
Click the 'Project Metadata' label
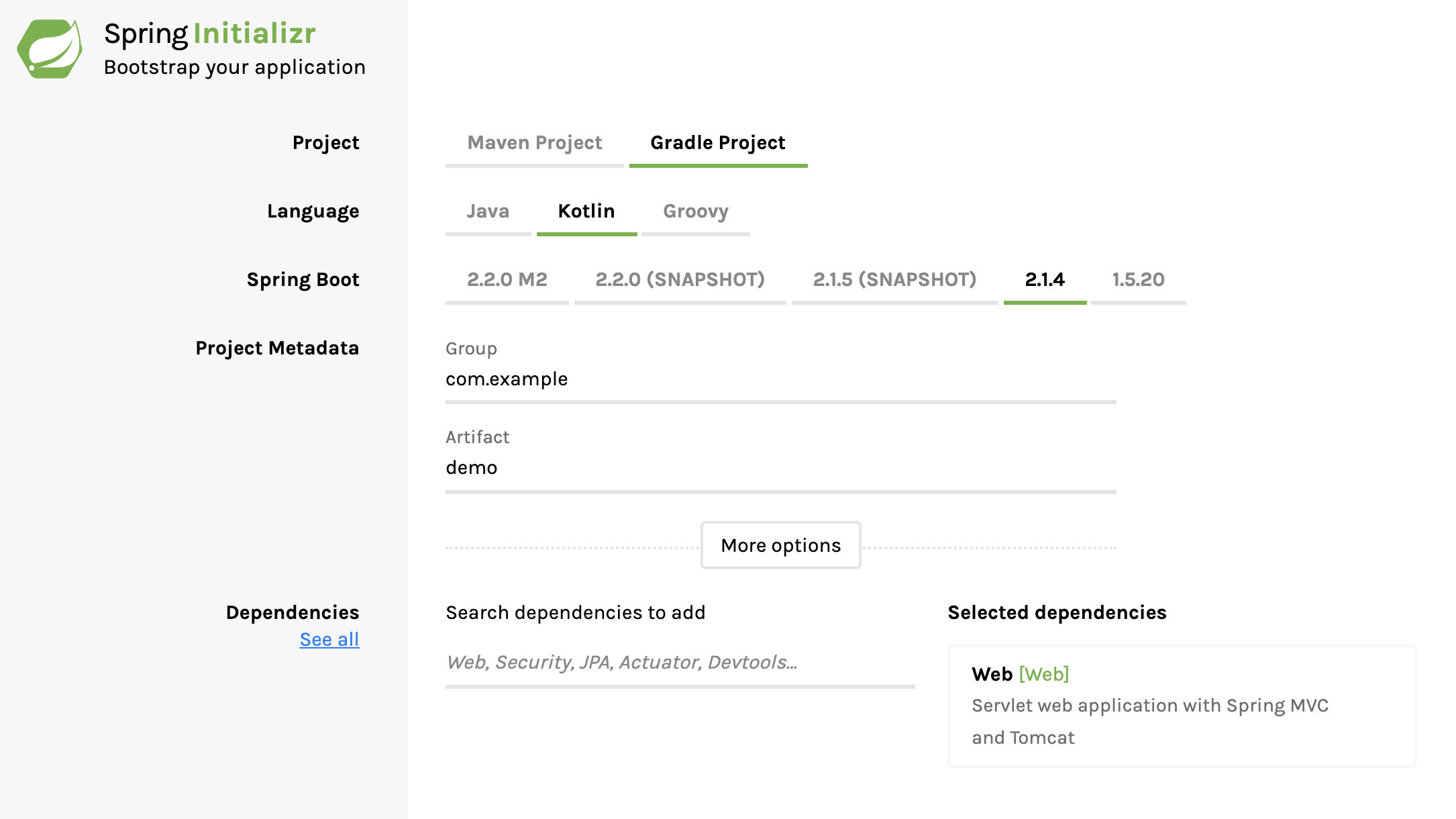tap(277, 348)
